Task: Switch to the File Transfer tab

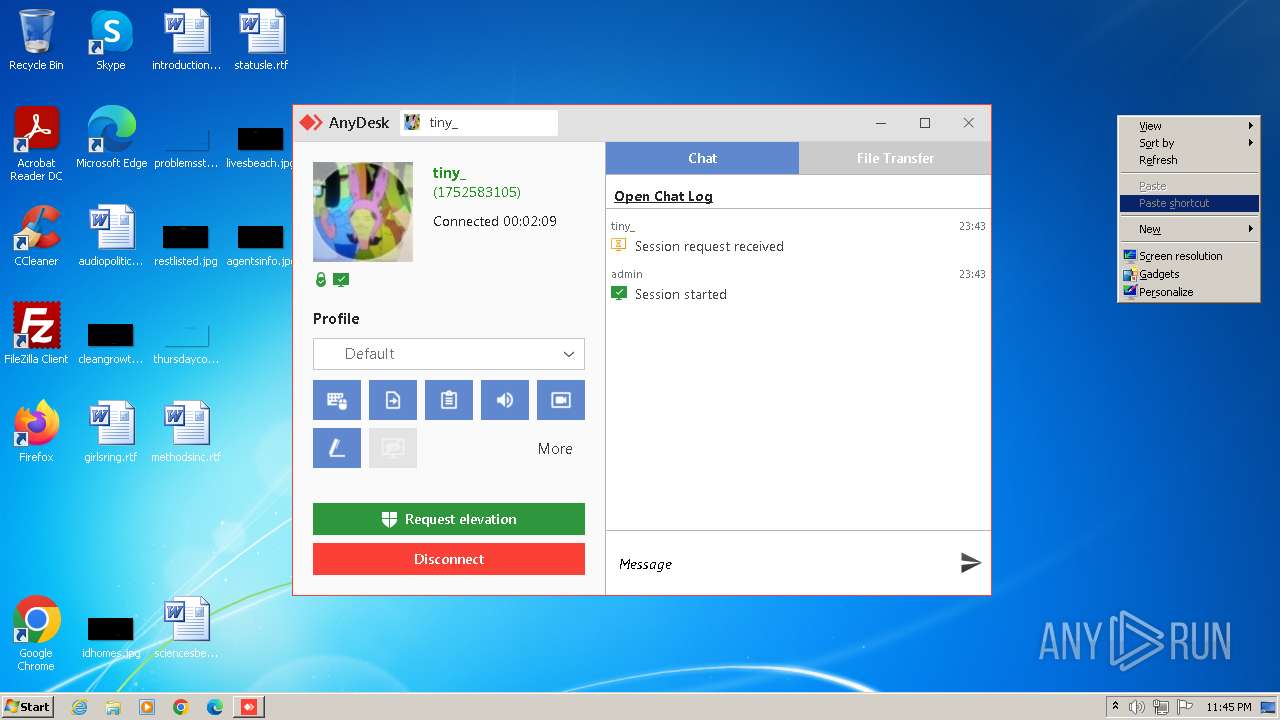Action: tap(895, 158)
